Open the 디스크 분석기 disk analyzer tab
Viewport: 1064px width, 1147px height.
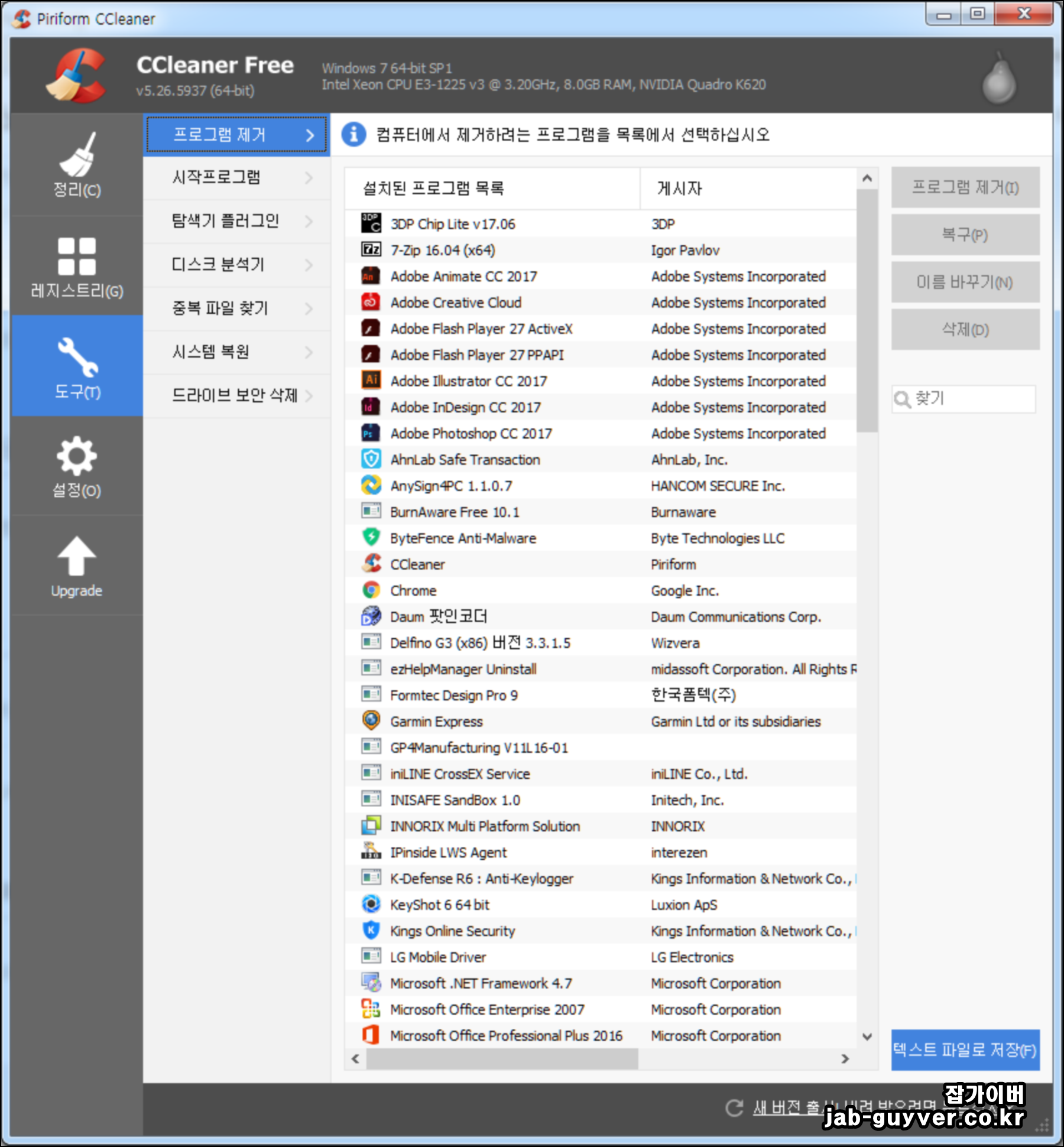point(236,265)
